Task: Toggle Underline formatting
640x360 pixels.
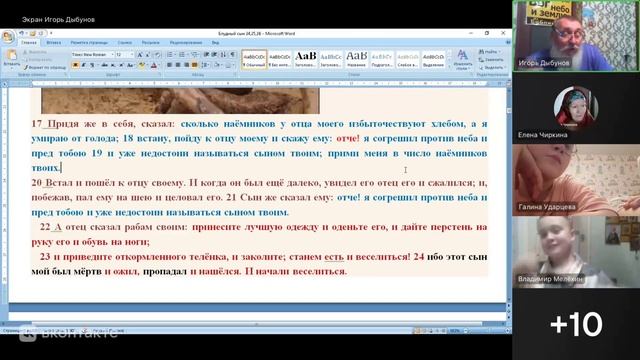Action: 92,65
